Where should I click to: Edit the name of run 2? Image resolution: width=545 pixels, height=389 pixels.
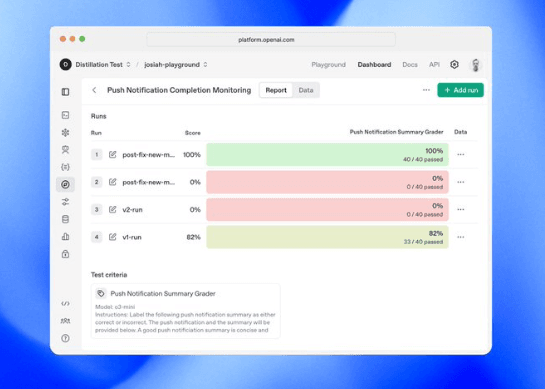[113, 182]
